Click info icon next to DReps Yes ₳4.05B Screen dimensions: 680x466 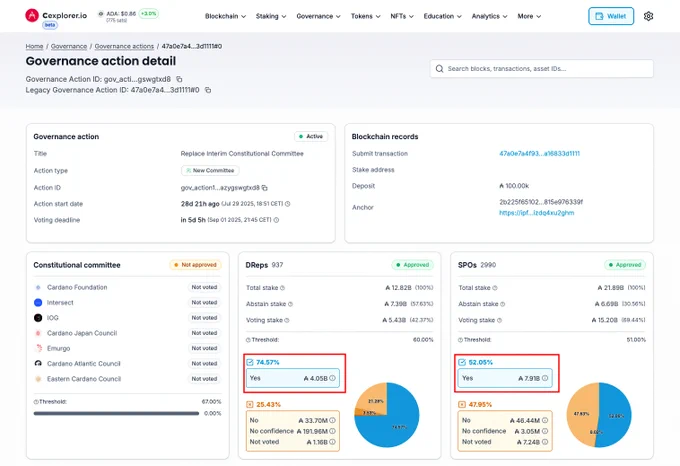(332, 378)
